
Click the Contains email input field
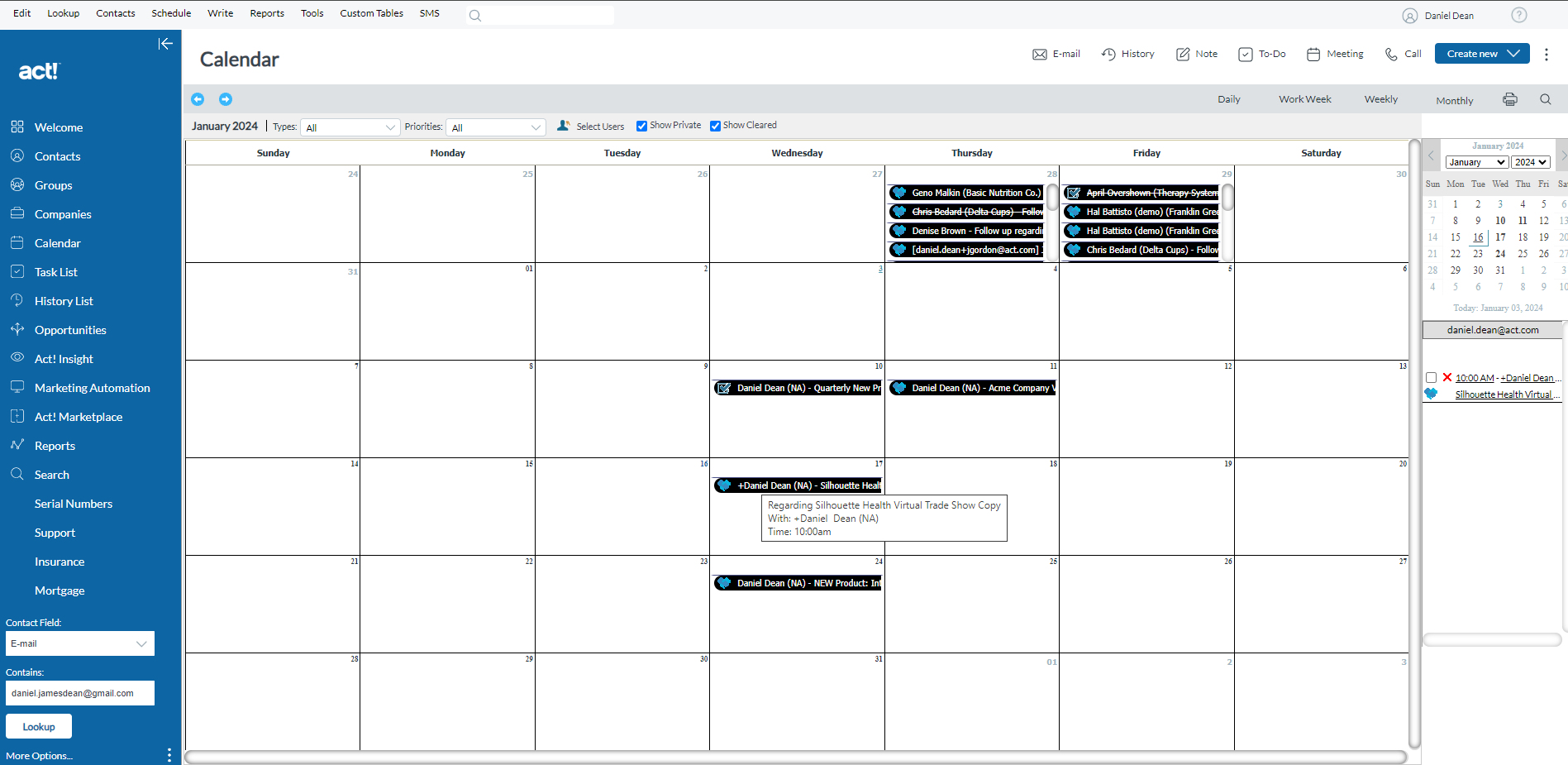tap(80, 693)
